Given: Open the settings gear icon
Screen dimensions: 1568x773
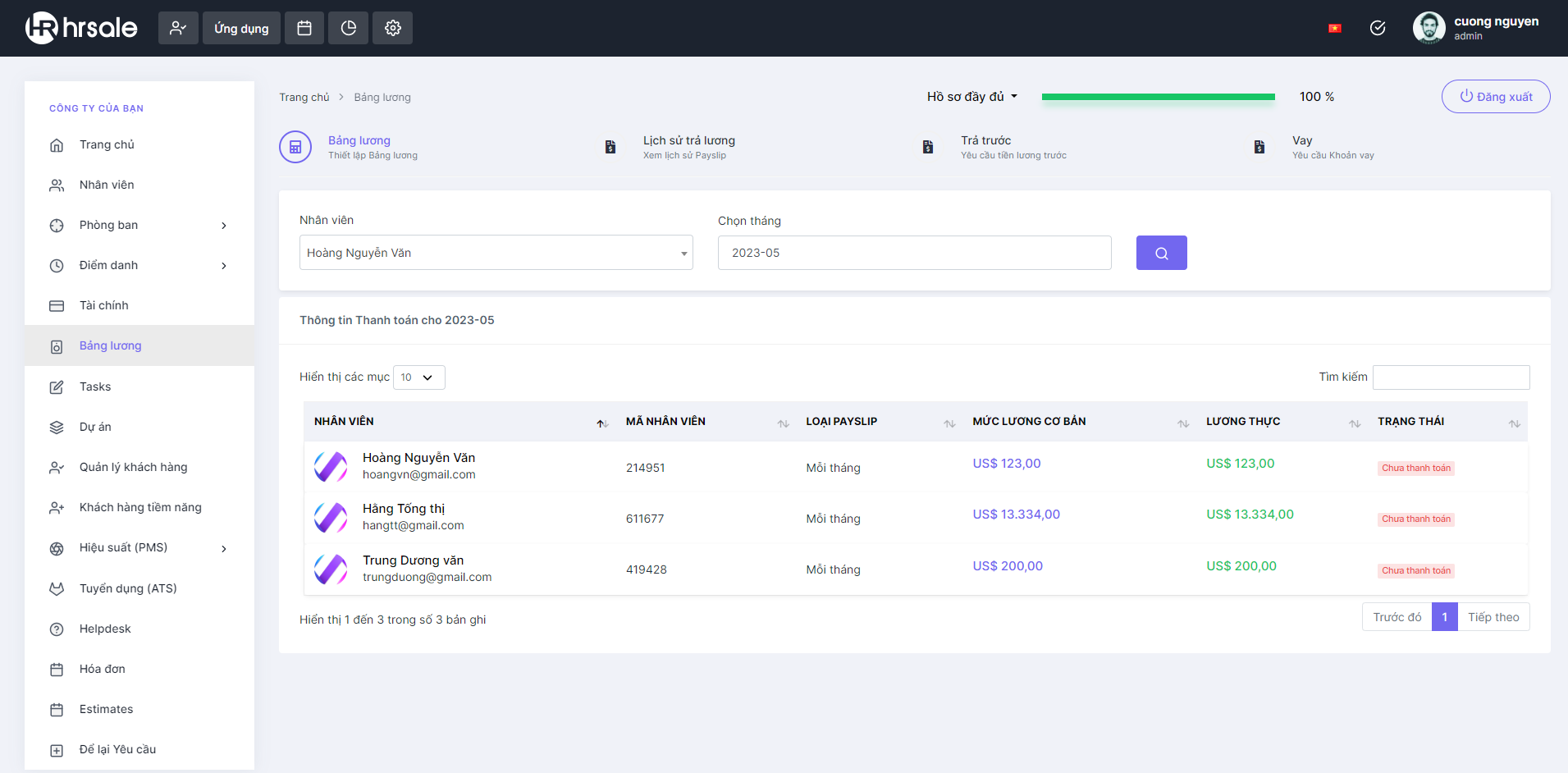Looking at the screenshot, I should point(393,28).
